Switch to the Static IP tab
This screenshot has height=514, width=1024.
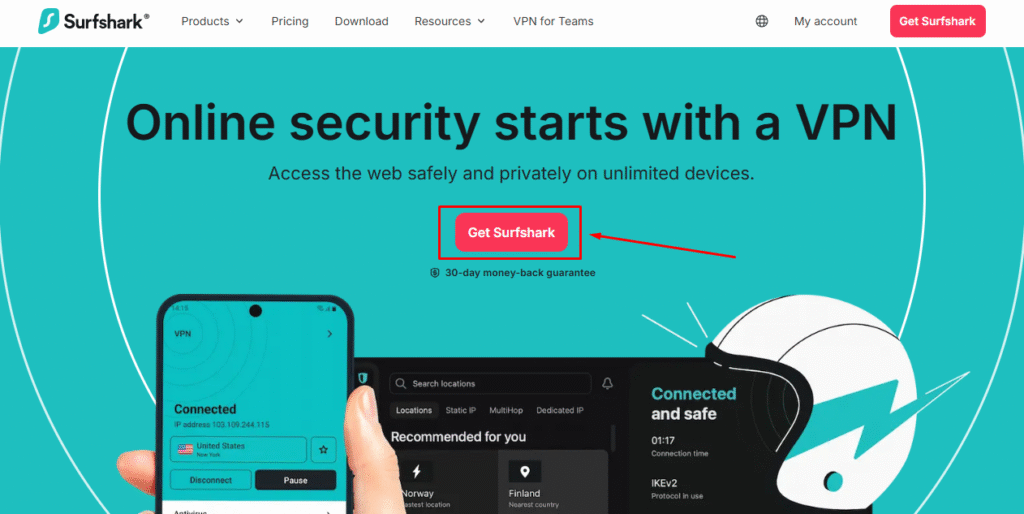(461, 410)
